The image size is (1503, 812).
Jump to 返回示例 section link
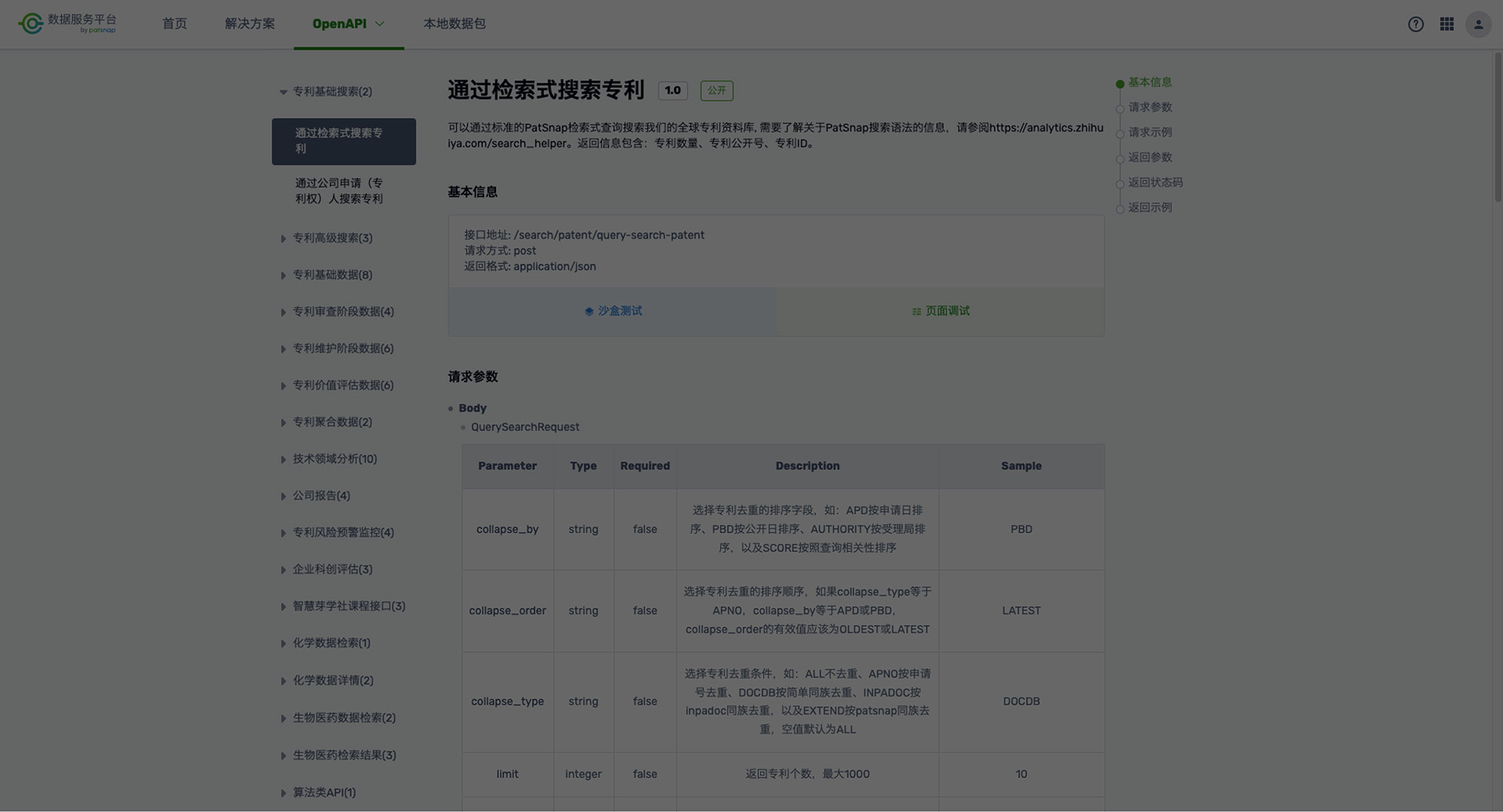click(x=1150, y=207)
